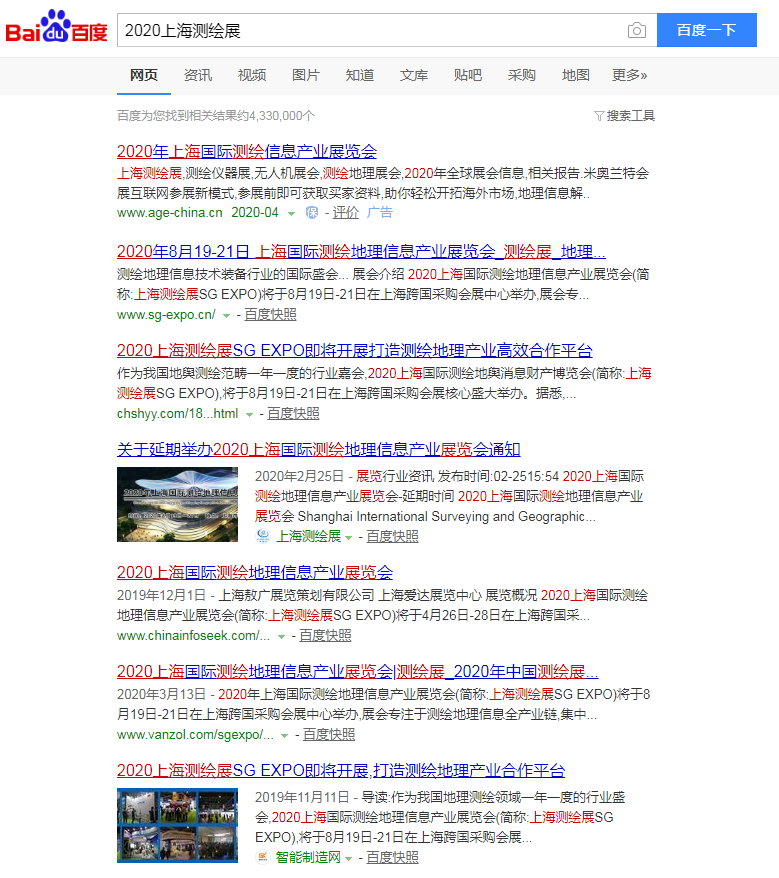Open 百度快照 for 智能制造网
This screenshot has height=878, width=779.
[393, 857]
